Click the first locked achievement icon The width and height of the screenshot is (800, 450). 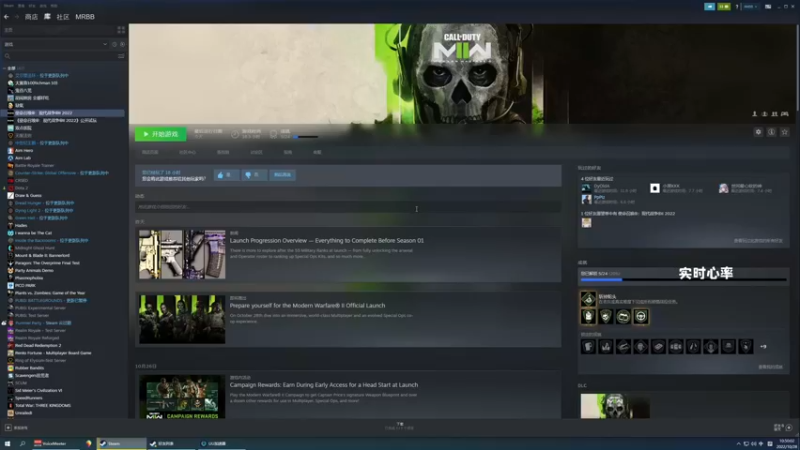[588, 347]
